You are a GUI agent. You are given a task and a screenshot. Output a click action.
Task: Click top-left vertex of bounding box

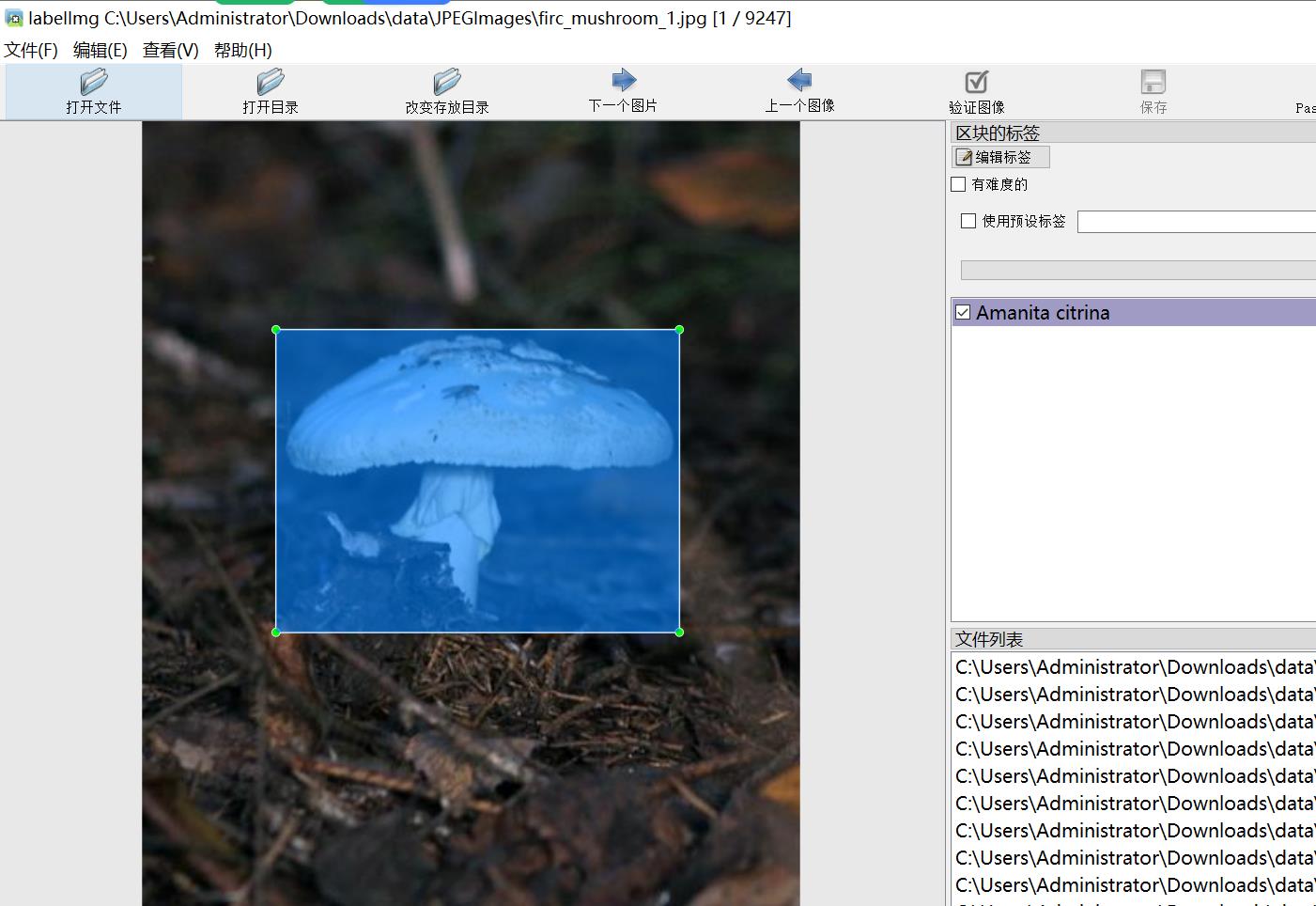[x=276, y=330]
